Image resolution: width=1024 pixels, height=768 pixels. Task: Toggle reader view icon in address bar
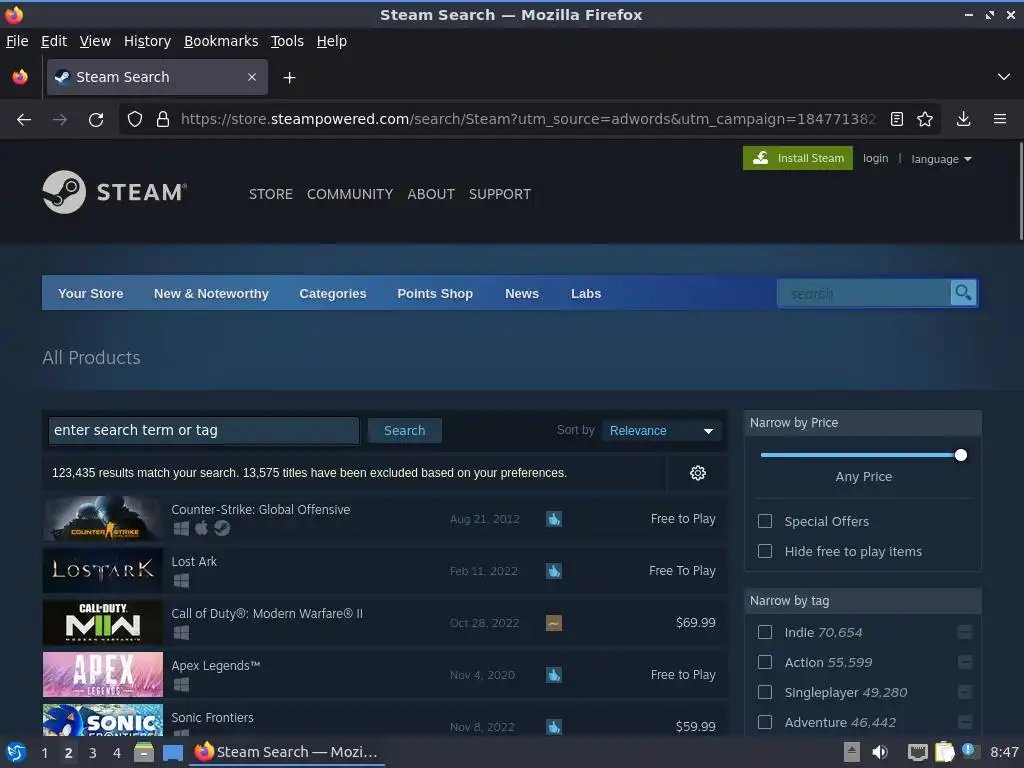tap(897, 120)
